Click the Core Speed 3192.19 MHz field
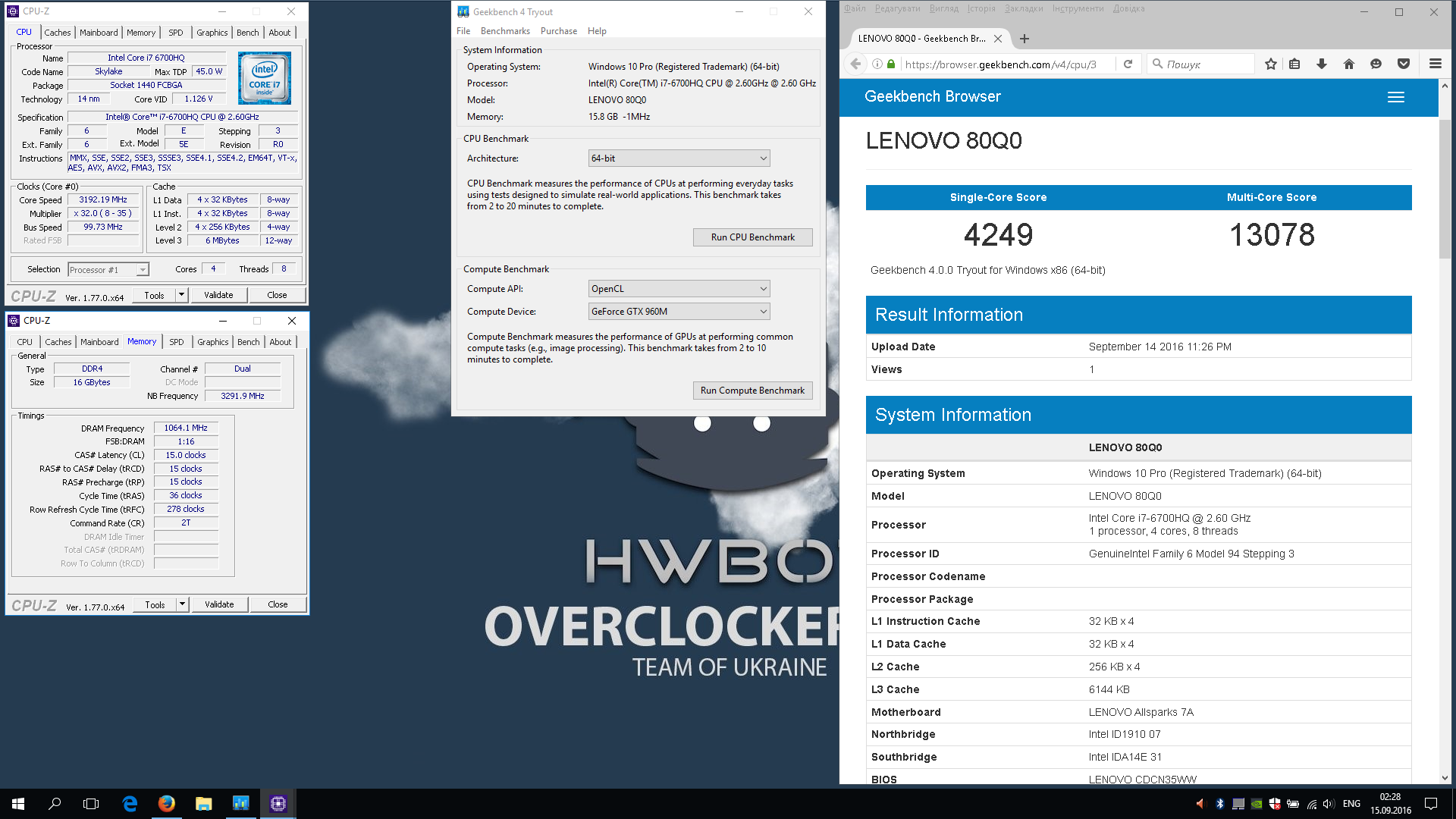 coord(103,200)
